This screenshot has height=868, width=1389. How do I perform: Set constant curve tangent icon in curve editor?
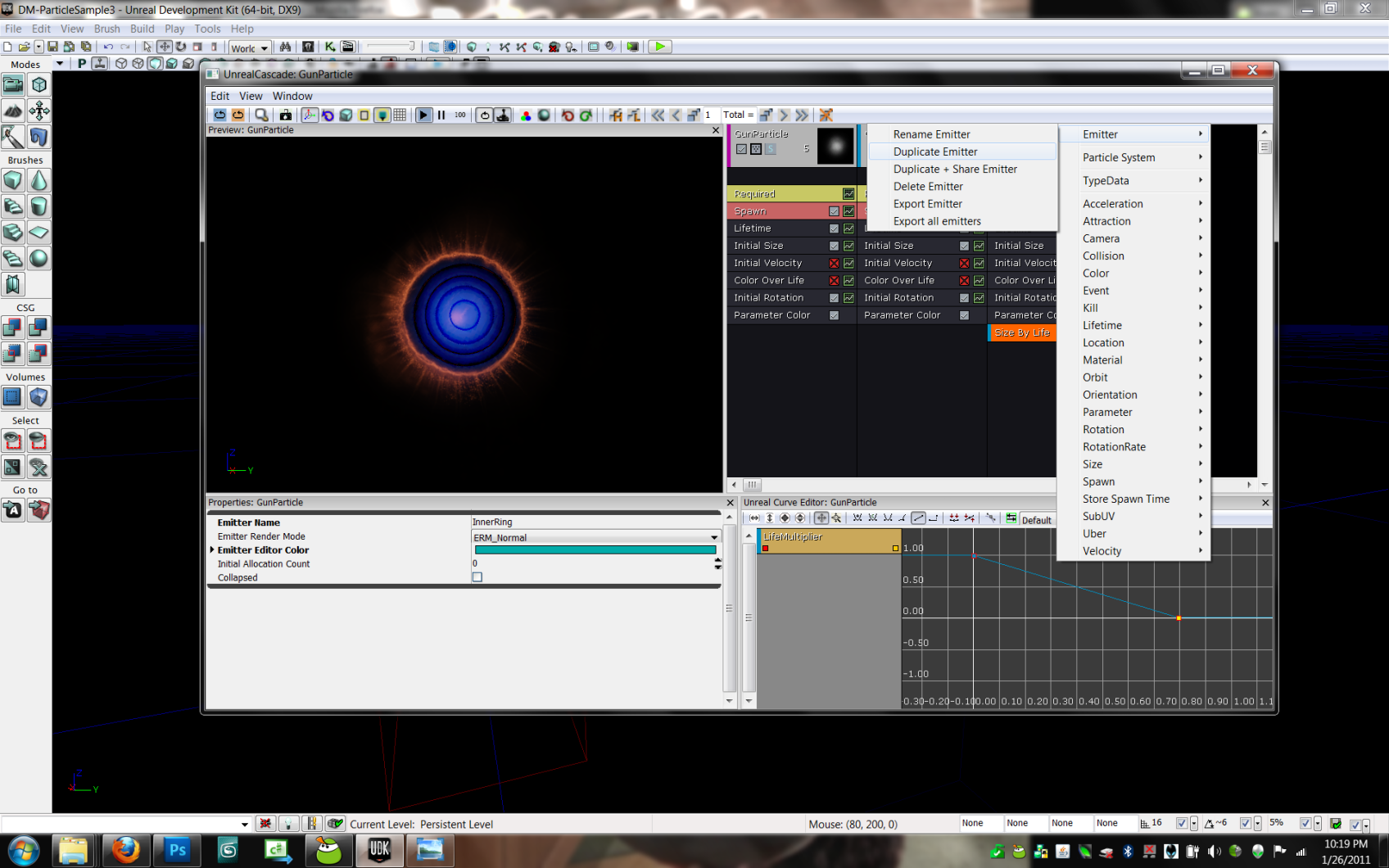click(933, 518)
